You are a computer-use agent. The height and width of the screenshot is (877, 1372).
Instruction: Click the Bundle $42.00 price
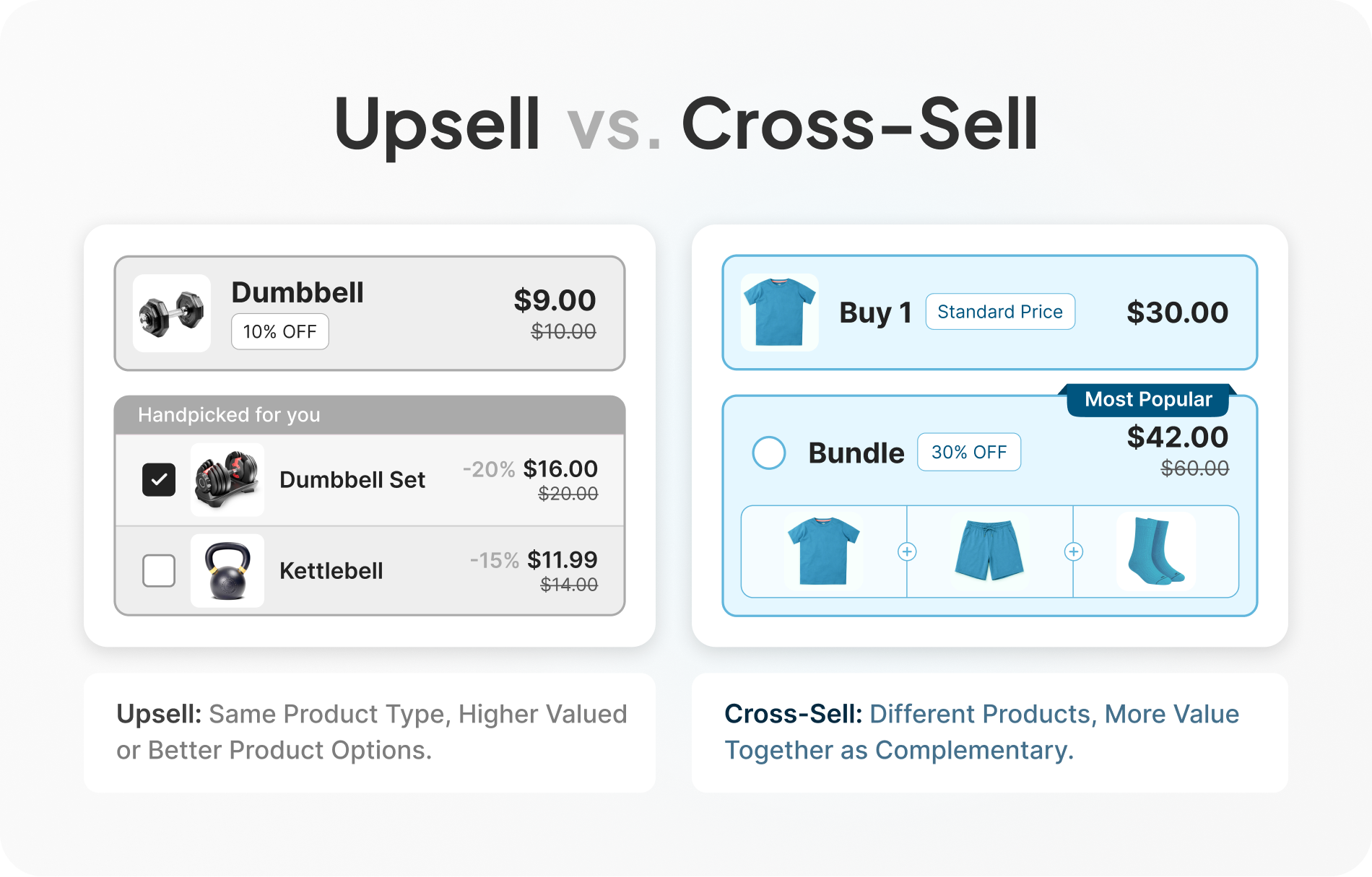tap(1178, 437)
